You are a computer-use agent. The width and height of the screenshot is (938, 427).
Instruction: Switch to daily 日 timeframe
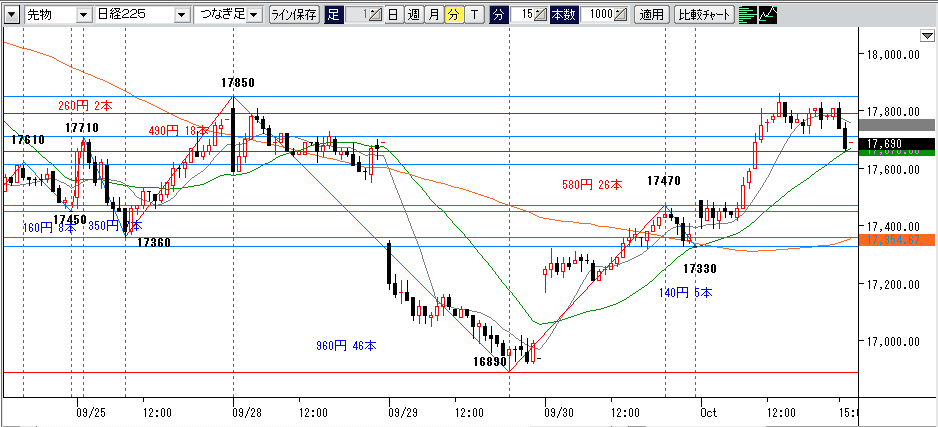pyautogui.click(x=392, y=15)
